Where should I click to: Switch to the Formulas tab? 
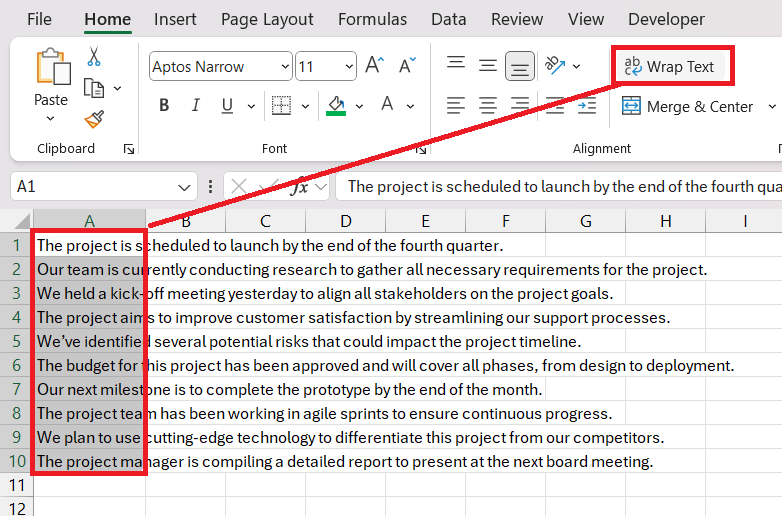(x=373, y=19)
